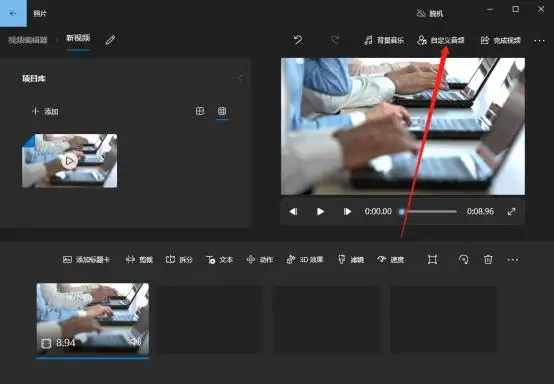Open the 拆分 split tool

tap(179, 260)
